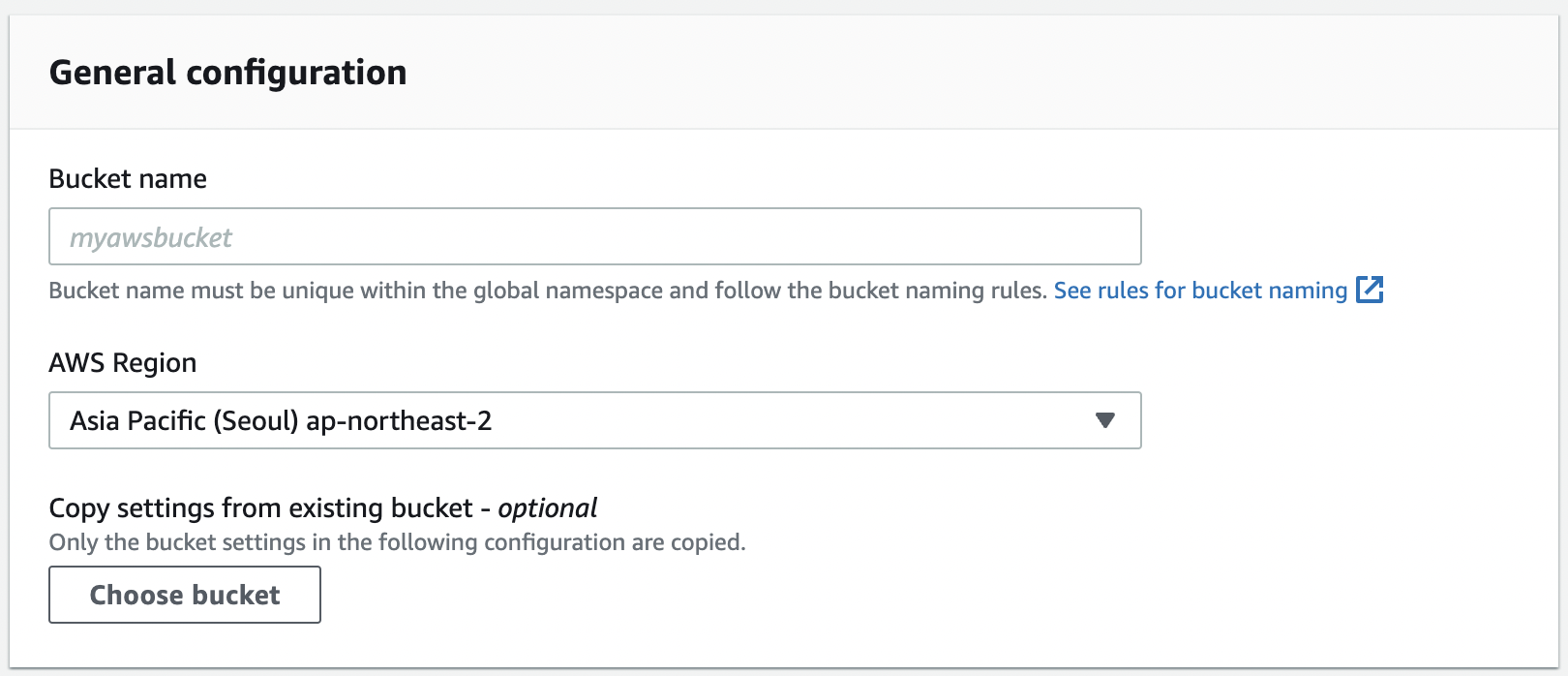
Task: Click the ap-northeast-2 region code text
Action: [x=399, y=420]
